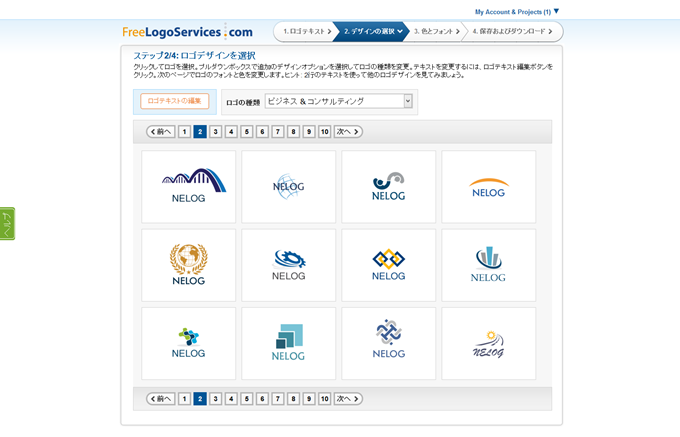Click current page 2 in bottom pagination
Screen dimensions: 680x437
point(200,399)
